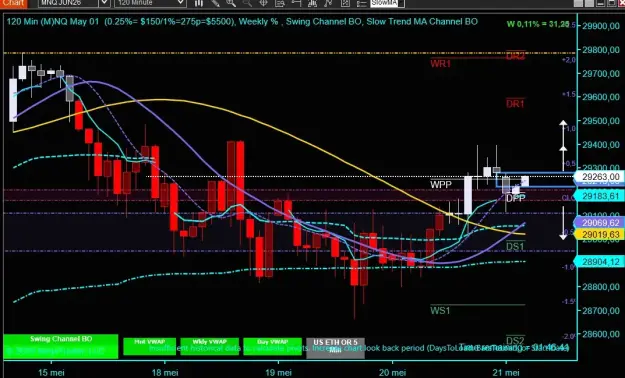Click the DPP daily pivot label

pyautogui.click(x=515, y=198)
